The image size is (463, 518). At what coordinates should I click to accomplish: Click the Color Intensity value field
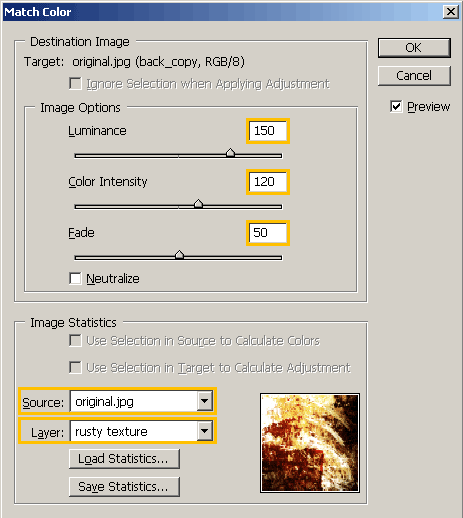(268, 182)
